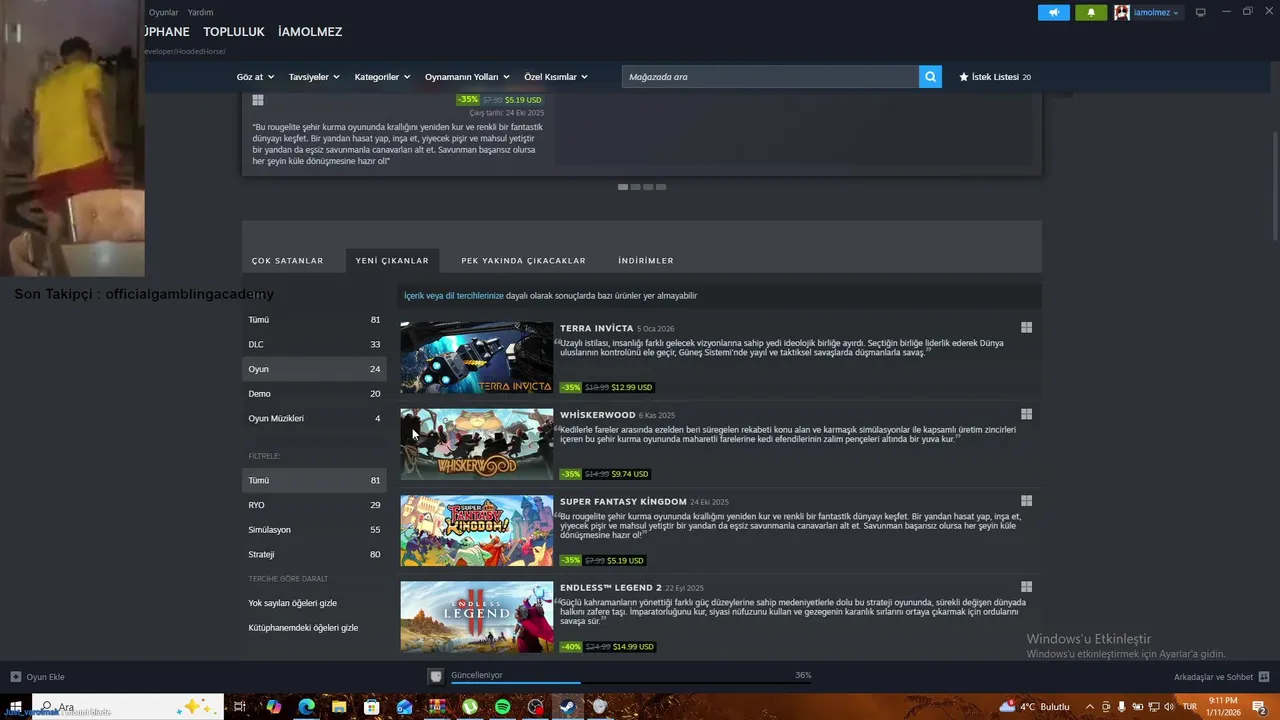Filter by RYO genre
Image resolution: width=1280 pixels, height=720 pixels.
314,505
